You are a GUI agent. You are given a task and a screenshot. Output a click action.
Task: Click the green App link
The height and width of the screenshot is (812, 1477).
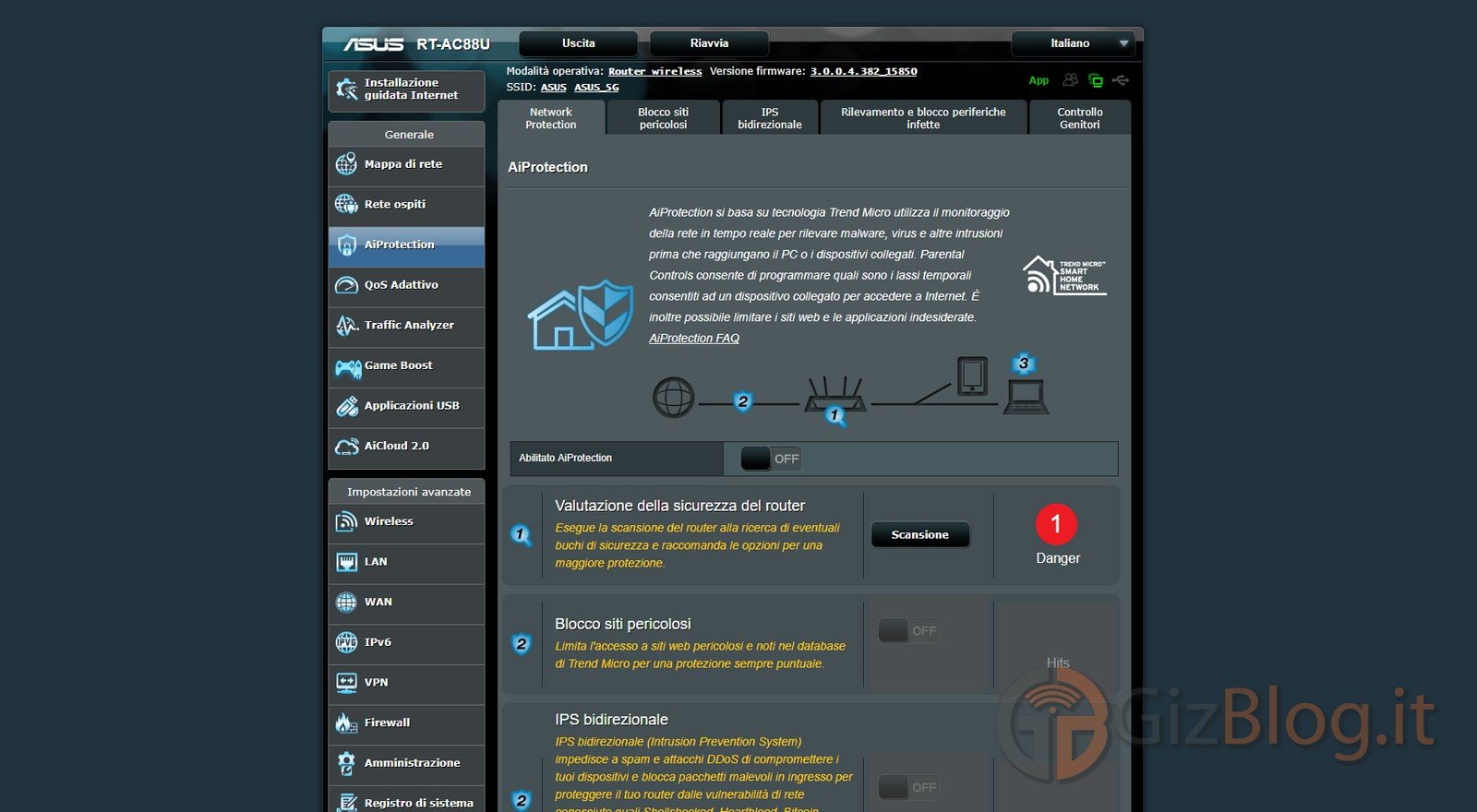tap(1039, 80)
